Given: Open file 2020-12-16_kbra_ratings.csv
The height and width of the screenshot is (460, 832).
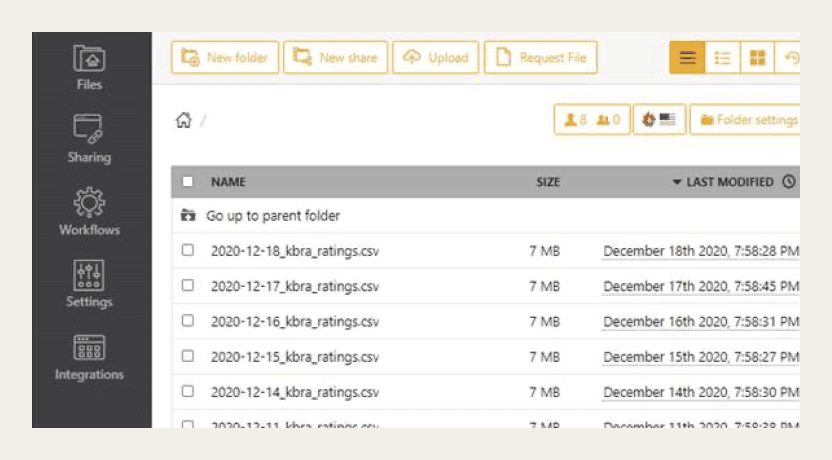Looking at the screenshot, I should pos(295,322).
